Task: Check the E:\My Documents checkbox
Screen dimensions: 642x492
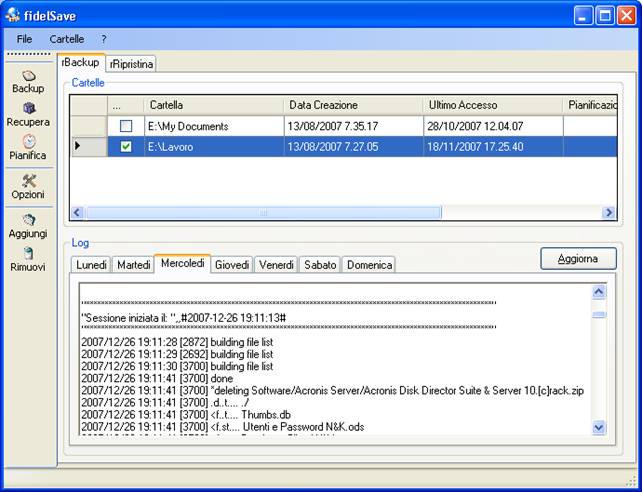Action: (126, 127)
